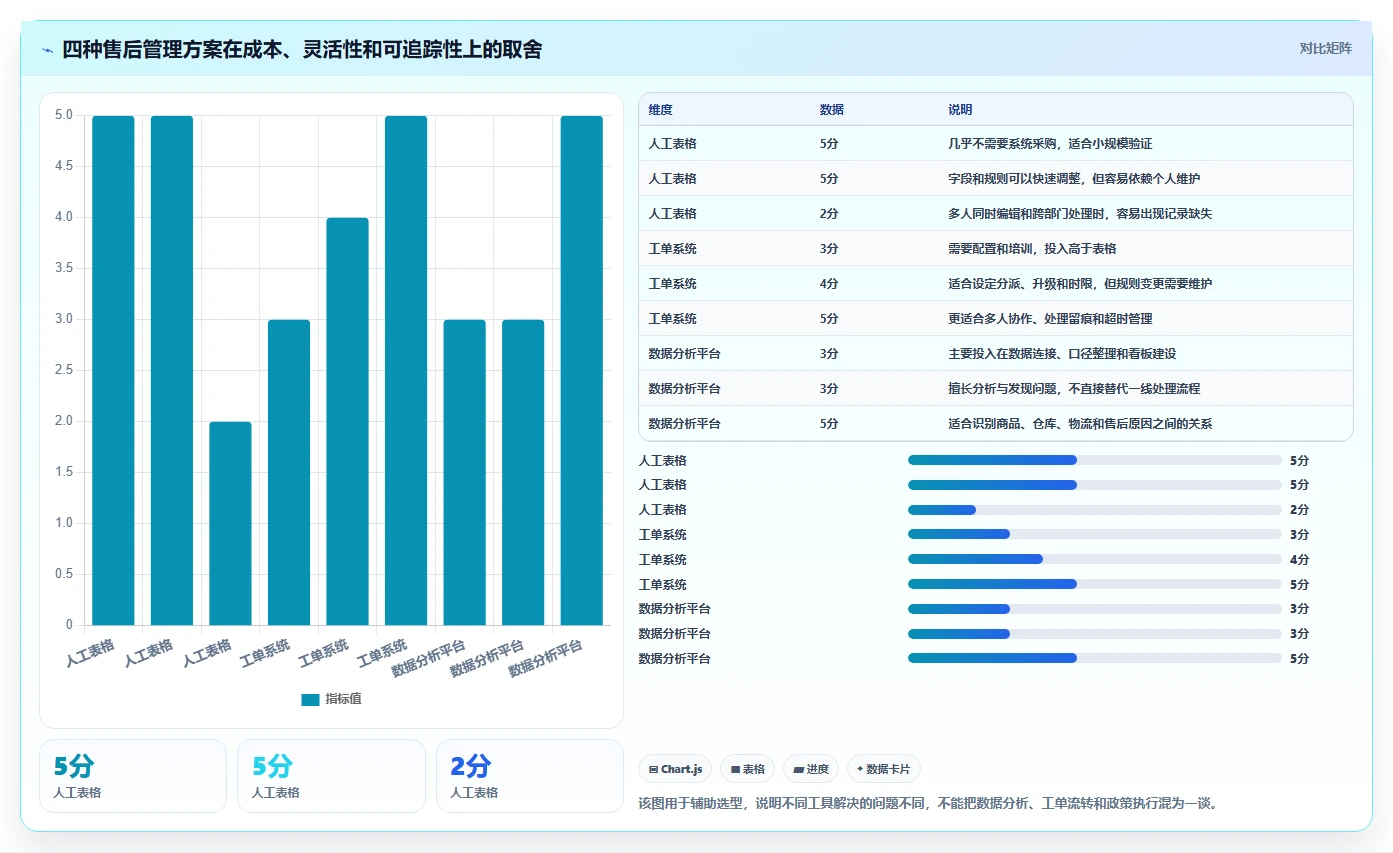This screenshot has width=1393, height=853.
Task: Click the 4分 value in the table's 工单系统 row
Action: click(x=829, y=284)
